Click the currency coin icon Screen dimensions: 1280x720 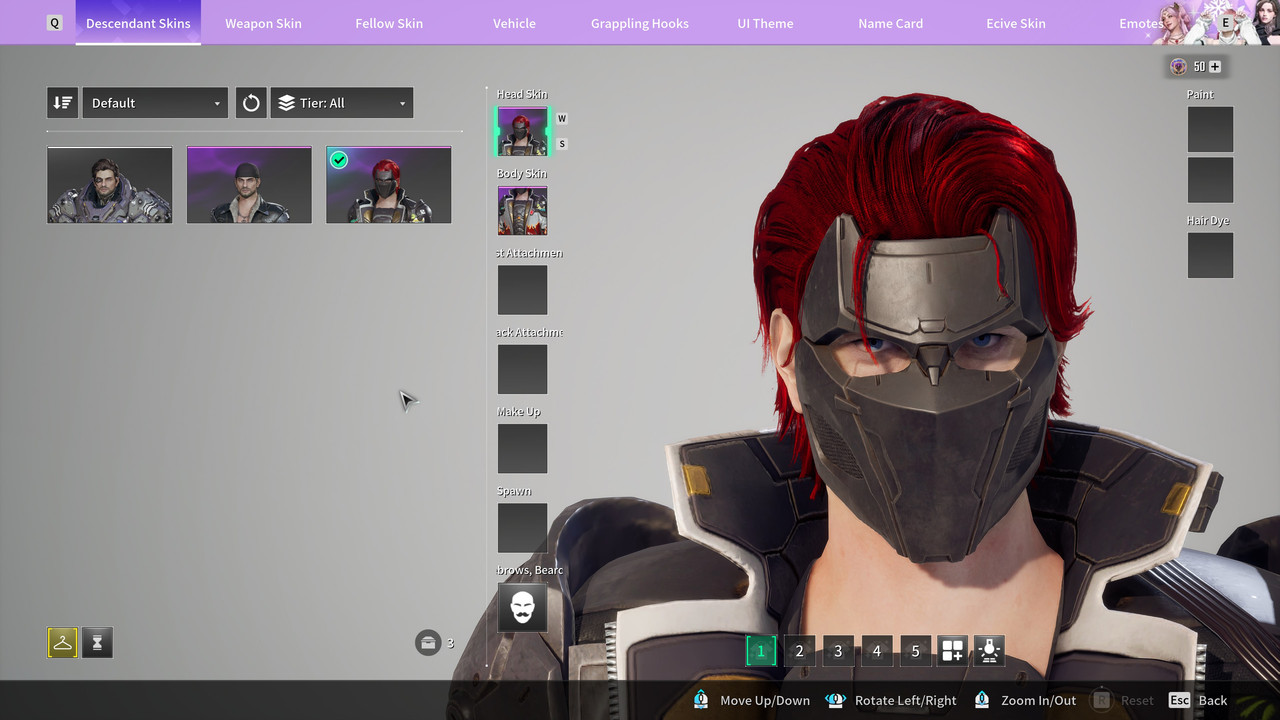coord(1178,67)
